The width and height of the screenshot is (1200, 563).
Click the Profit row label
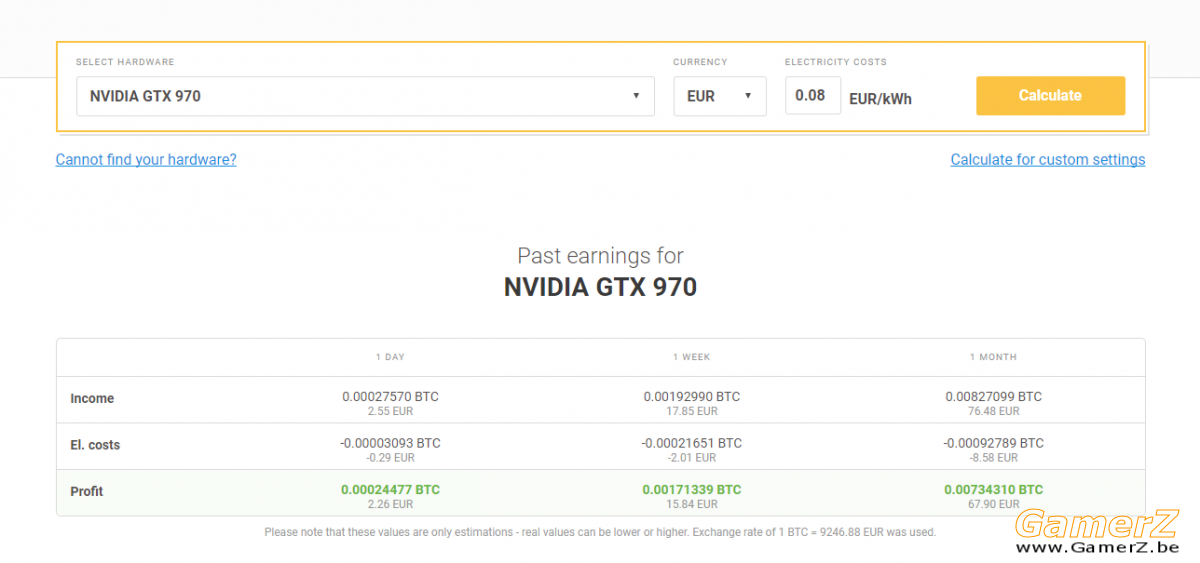pos(87,492)
